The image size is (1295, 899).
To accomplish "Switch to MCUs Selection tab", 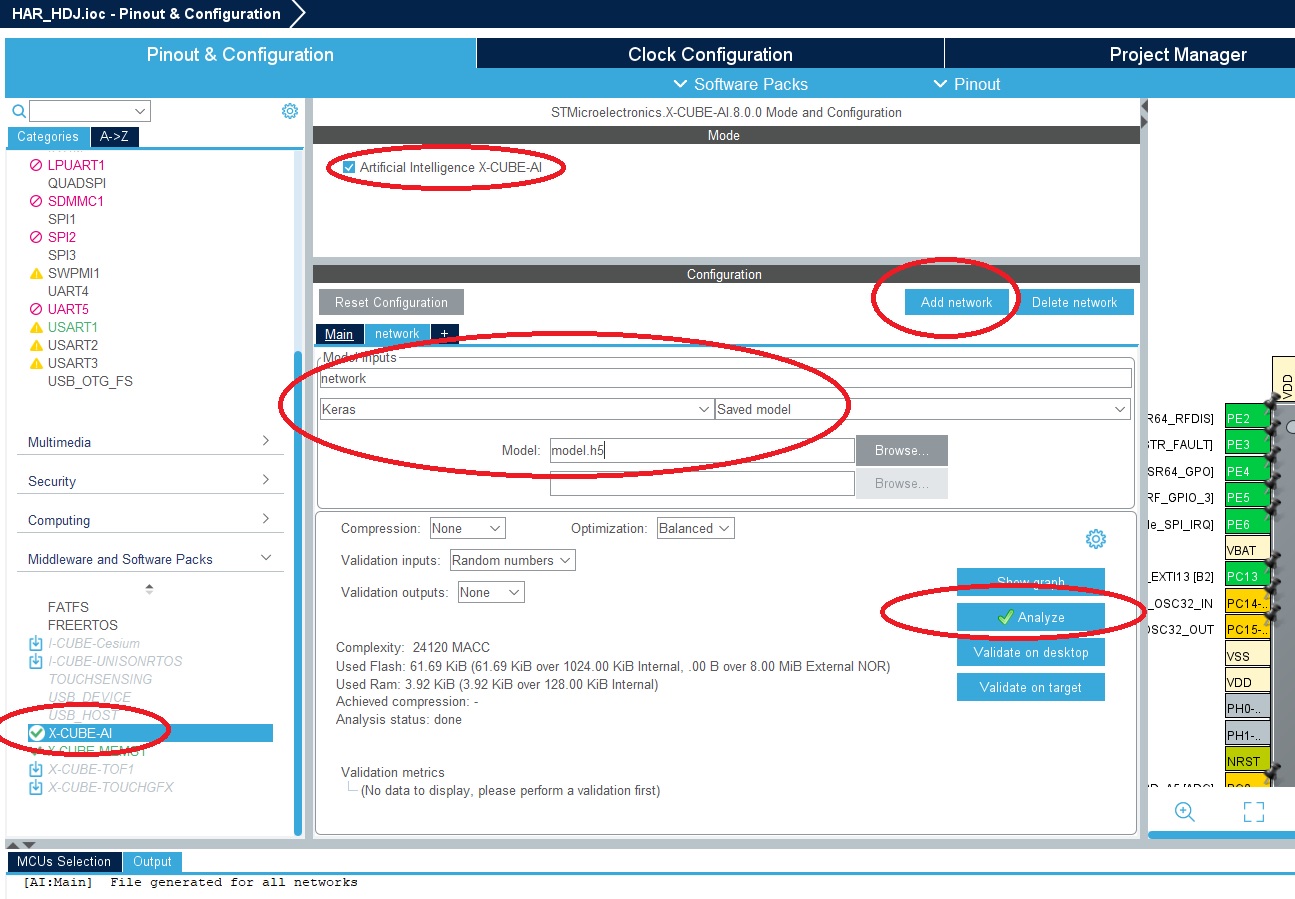I will point(64,861).
